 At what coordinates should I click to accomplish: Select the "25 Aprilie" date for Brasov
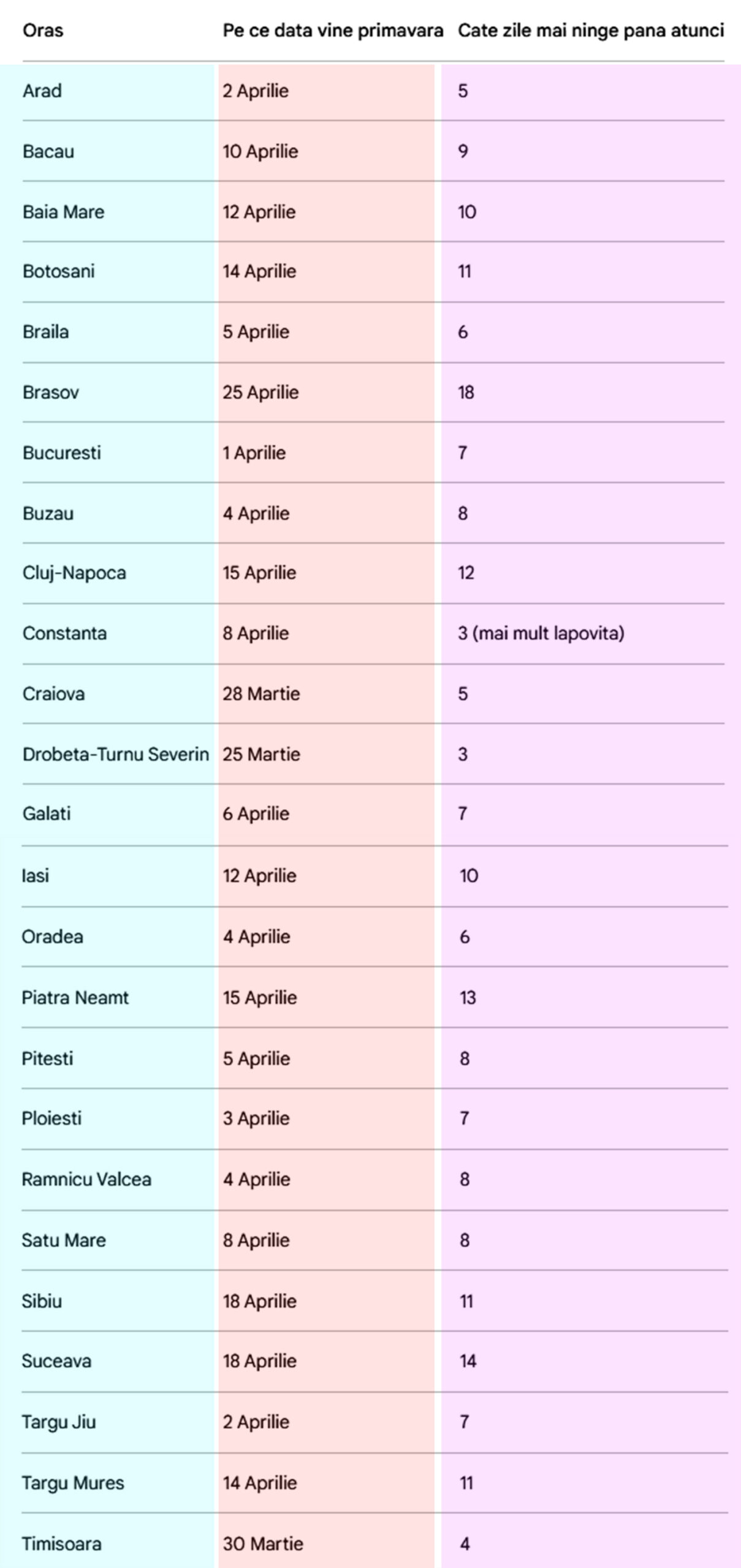(x=260, y=393)
